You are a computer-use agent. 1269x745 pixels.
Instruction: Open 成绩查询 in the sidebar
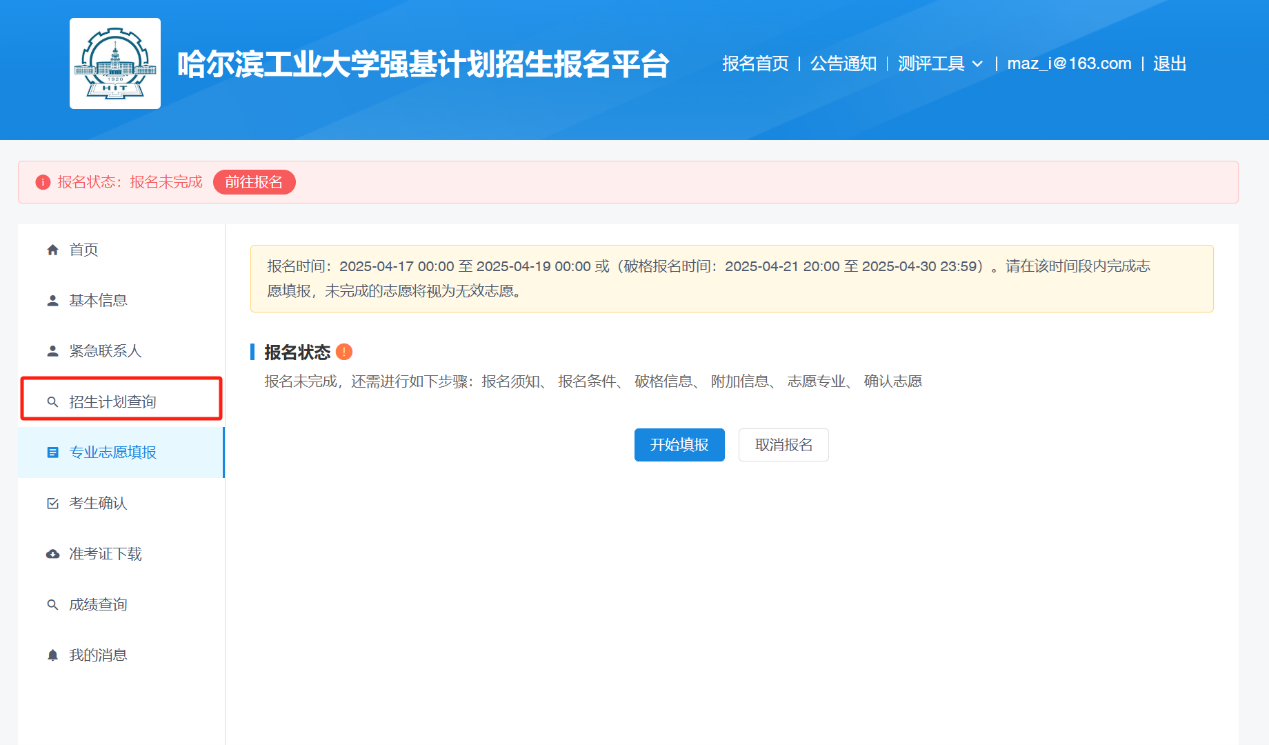pos(121,605)
